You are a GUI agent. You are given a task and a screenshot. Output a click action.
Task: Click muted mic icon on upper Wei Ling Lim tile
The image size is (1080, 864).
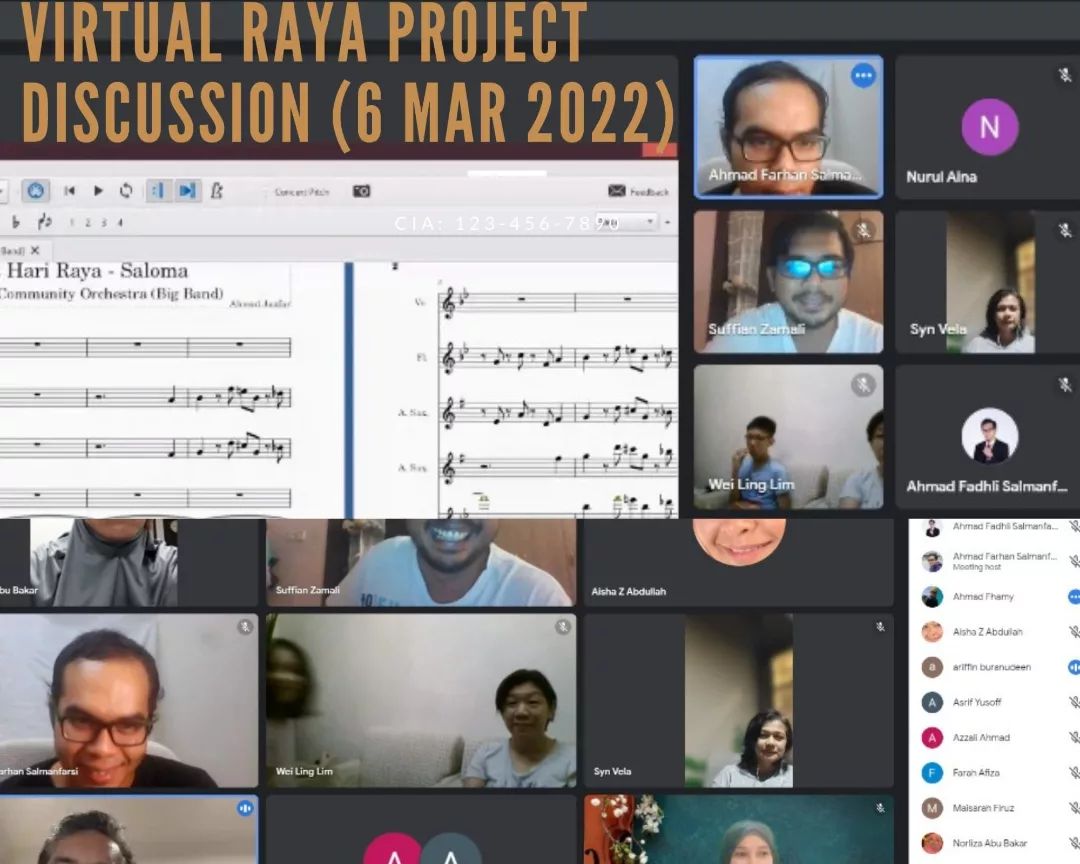click(x=863, y=384)
